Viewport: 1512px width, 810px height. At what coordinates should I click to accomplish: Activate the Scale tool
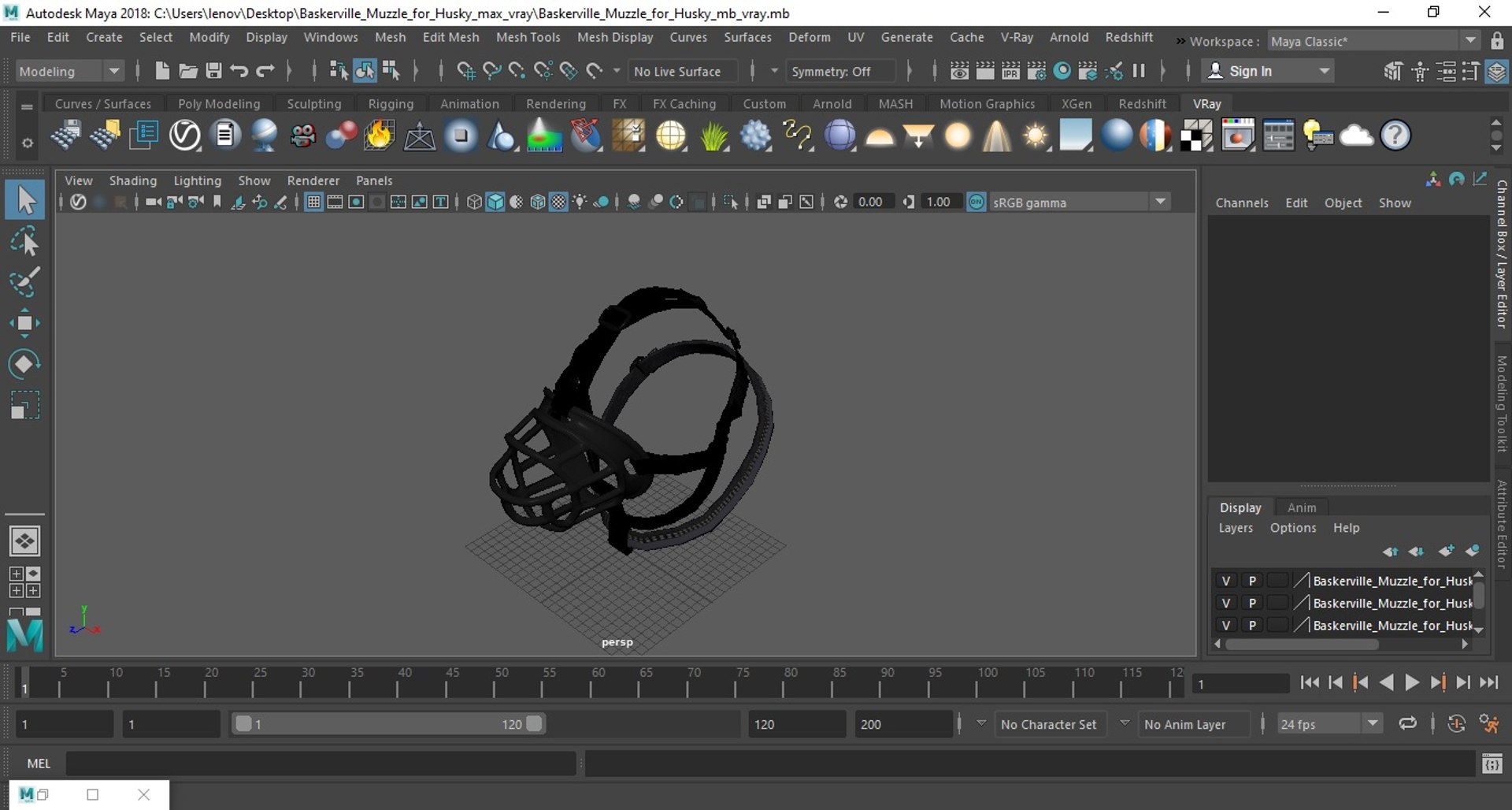click(24, 405)
